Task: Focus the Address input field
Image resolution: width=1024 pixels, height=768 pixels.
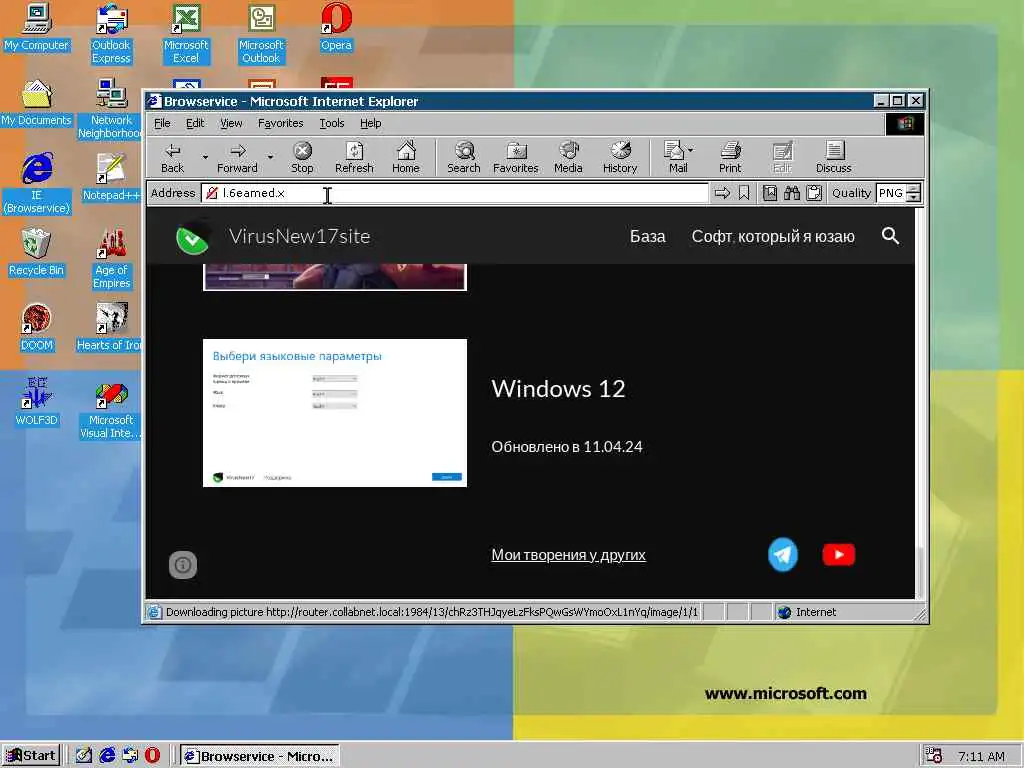Action: (x=455, y=193)
